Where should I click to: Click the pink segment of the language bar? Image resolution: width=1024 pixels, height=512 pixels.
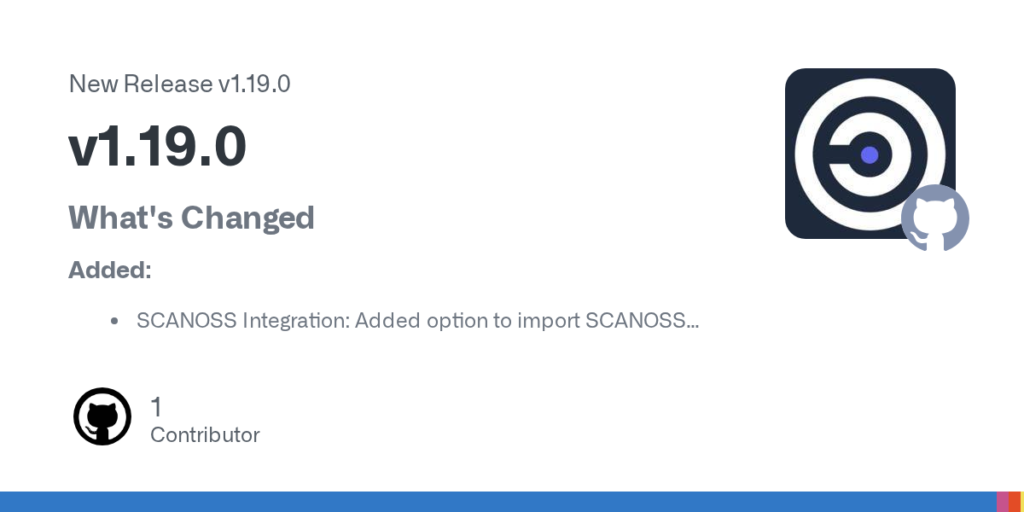1002,502
